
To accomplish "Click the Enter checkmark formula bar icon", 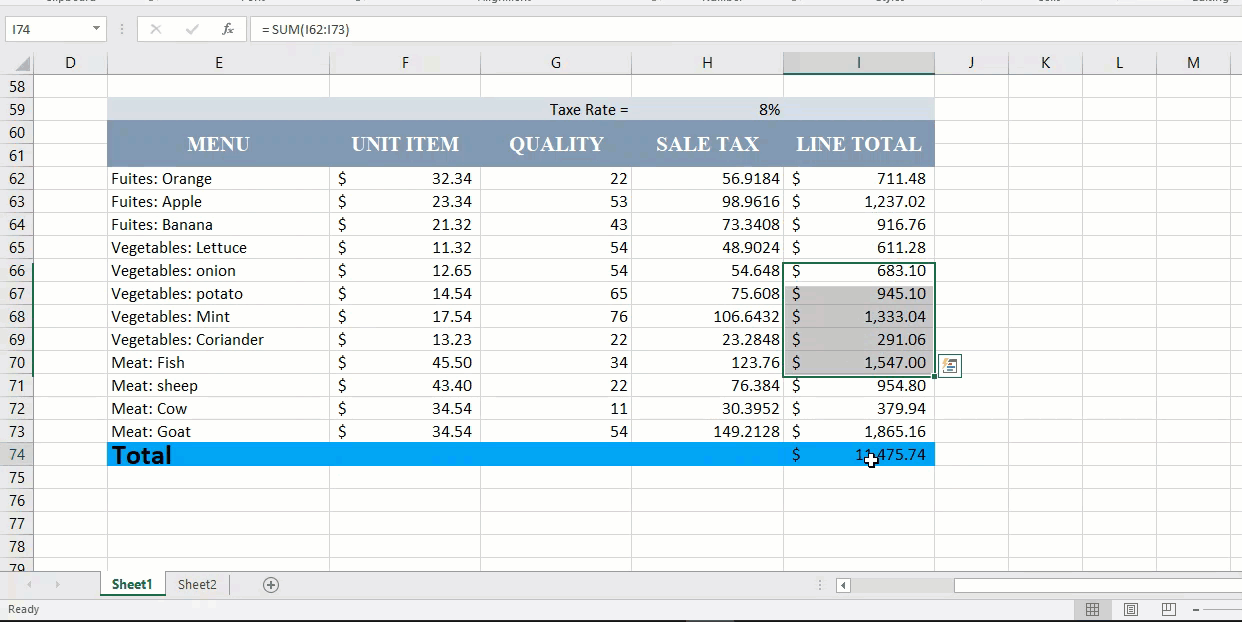I will pyautogui.click(x=192, y=29).
